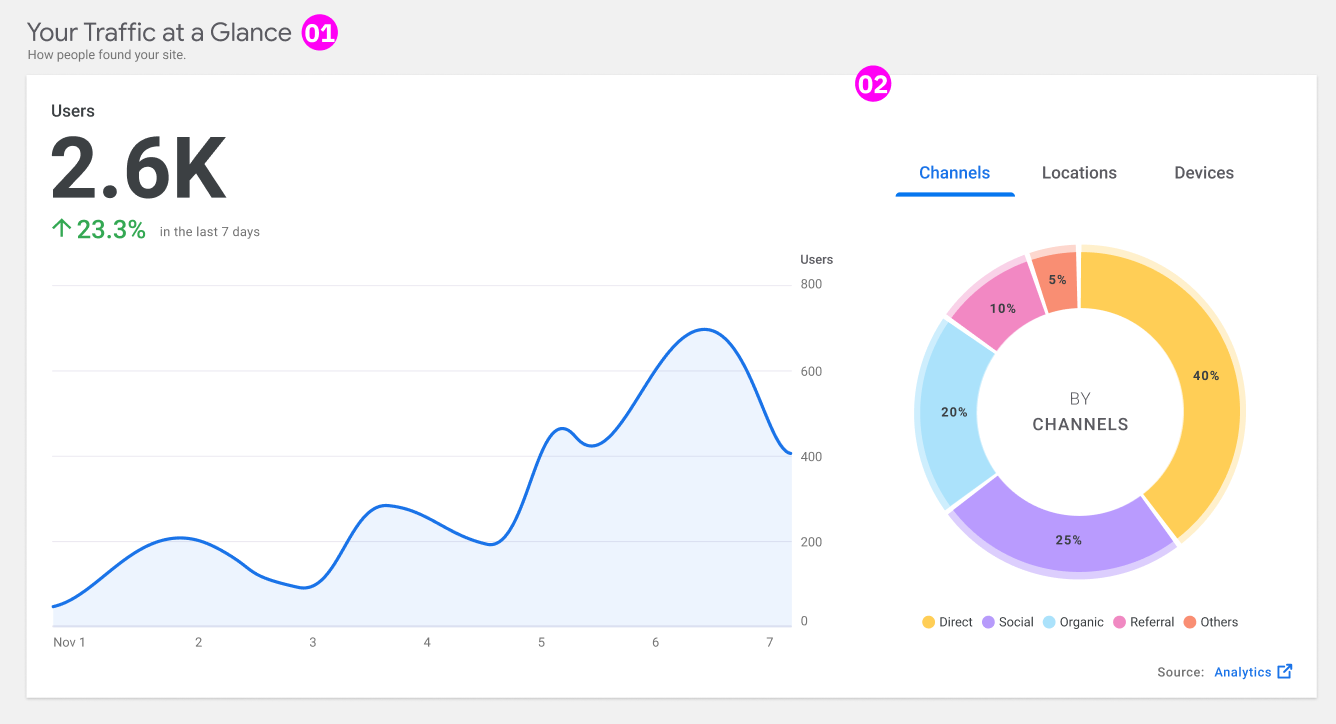Screen dimensions: 1336x724
Task: Open the external link icon beside Analytics
Action: (x=1285, y=672)
